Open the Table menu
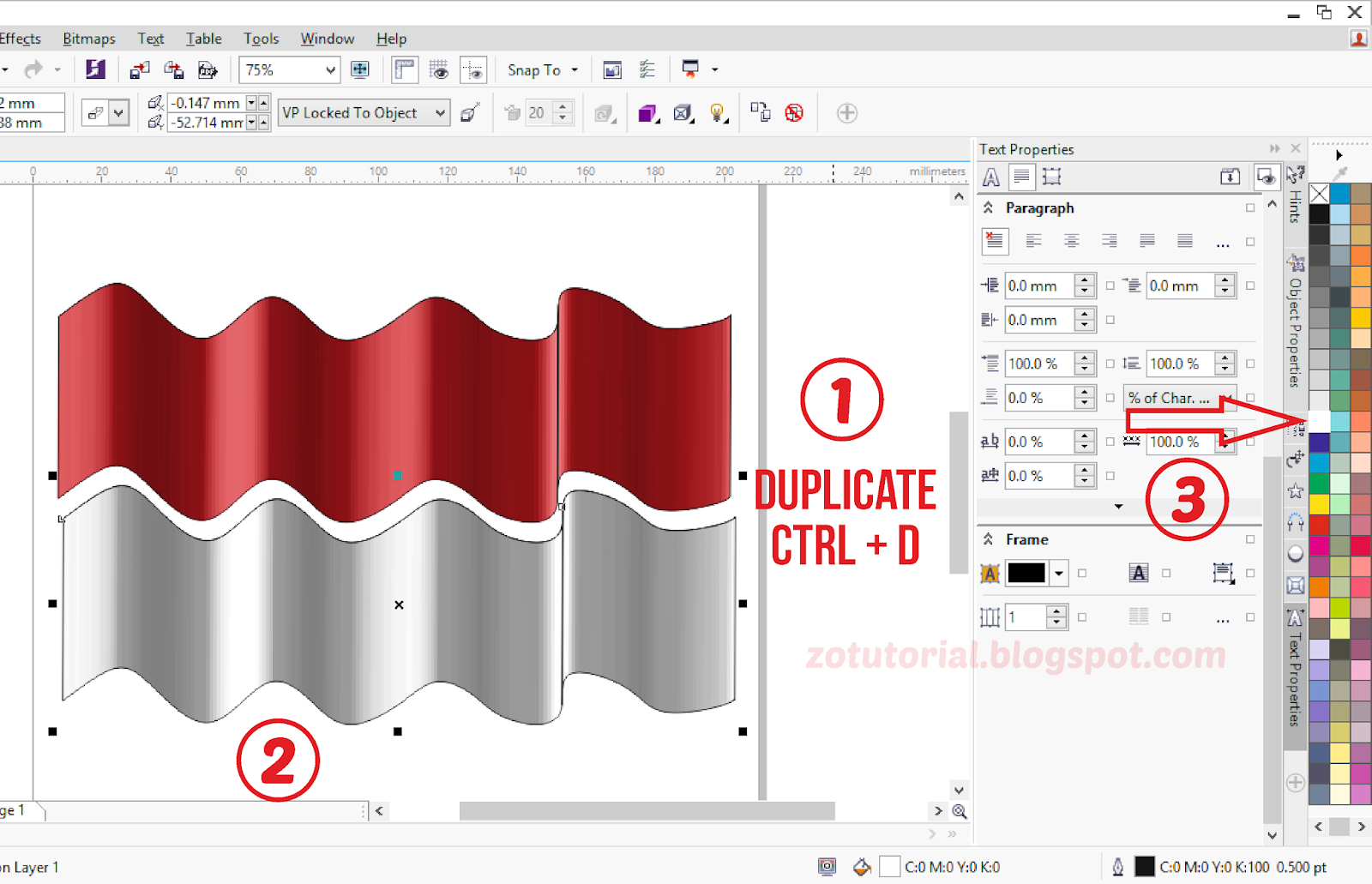The height and width of the screenshot is (884, 1372). click(204, 39)
